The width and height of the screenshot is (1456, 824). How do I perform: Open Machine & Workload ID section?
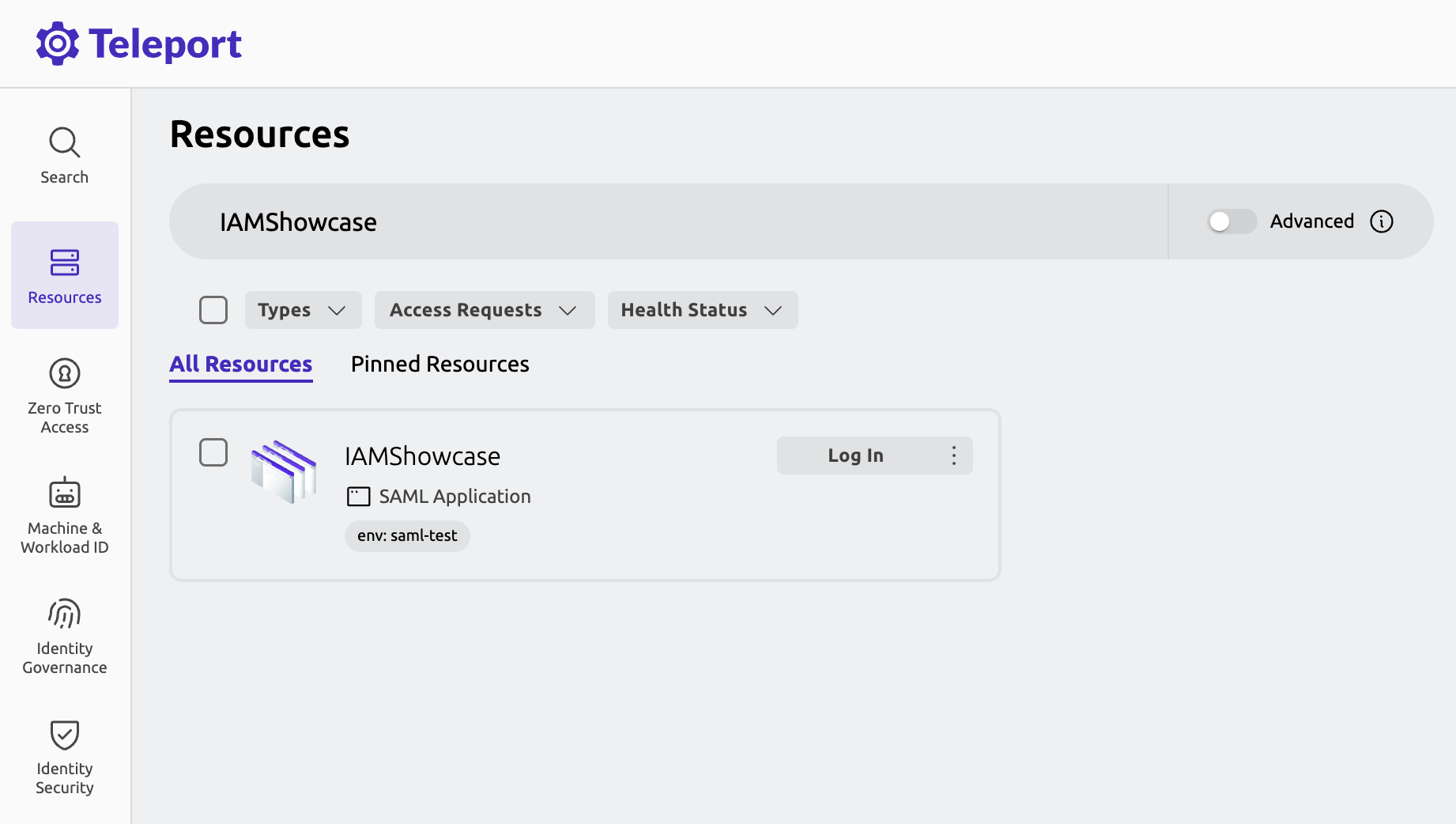(x=64, y=514)
